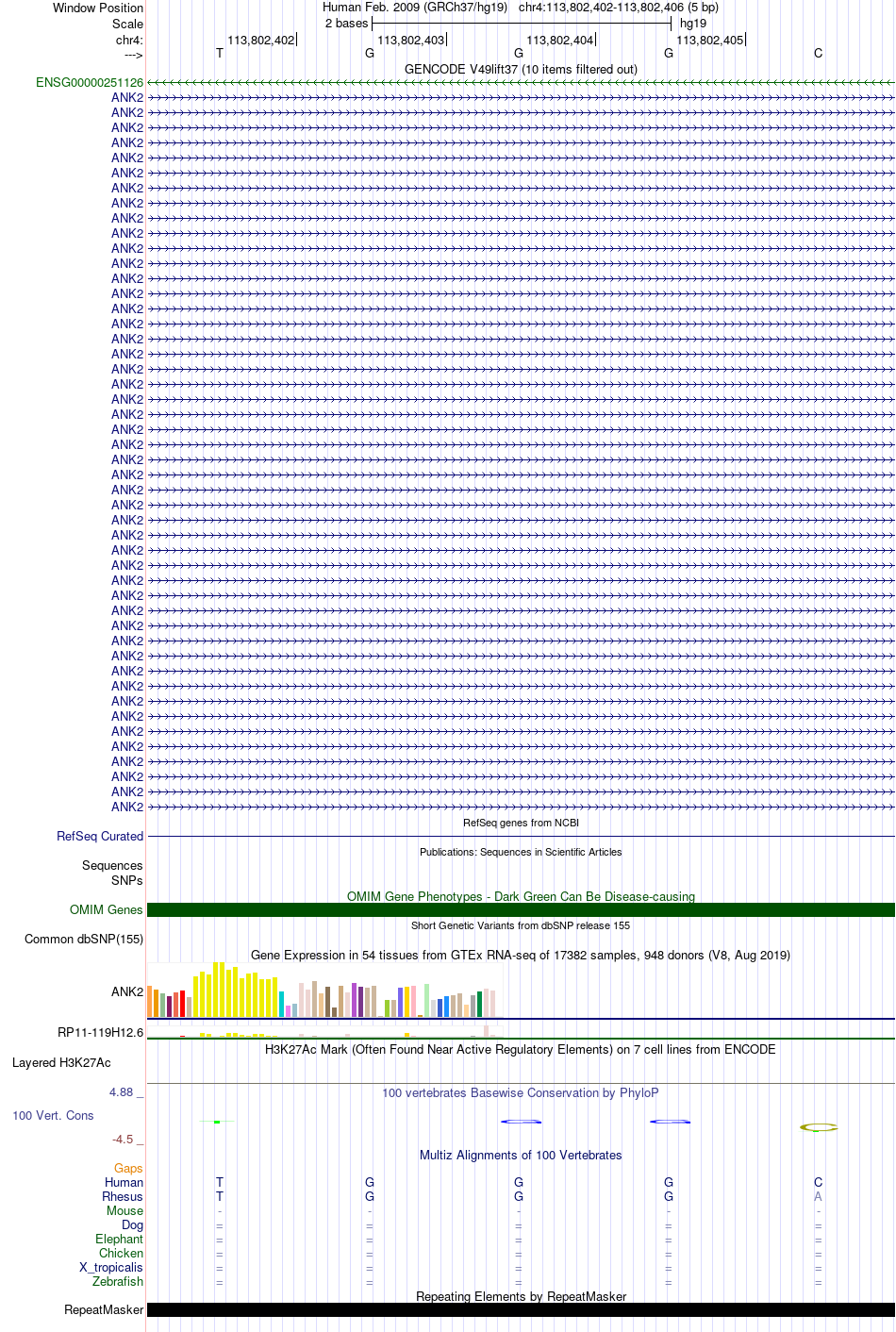Select the RepeatMasker track label
The height and width of the screenshot is (1332, 896).
(104, 1310)
